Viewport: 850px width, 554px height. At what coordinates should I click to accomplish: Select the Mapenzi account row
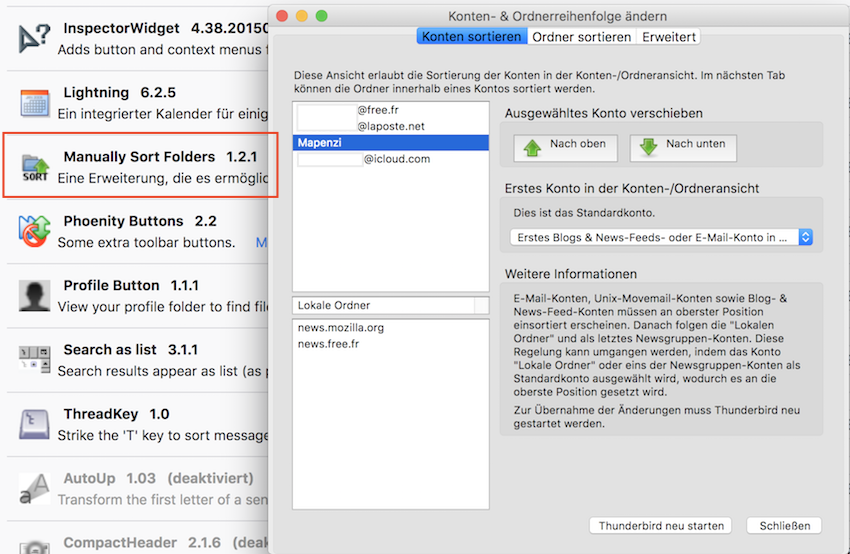pyautogui.click(x=390, y=143)
